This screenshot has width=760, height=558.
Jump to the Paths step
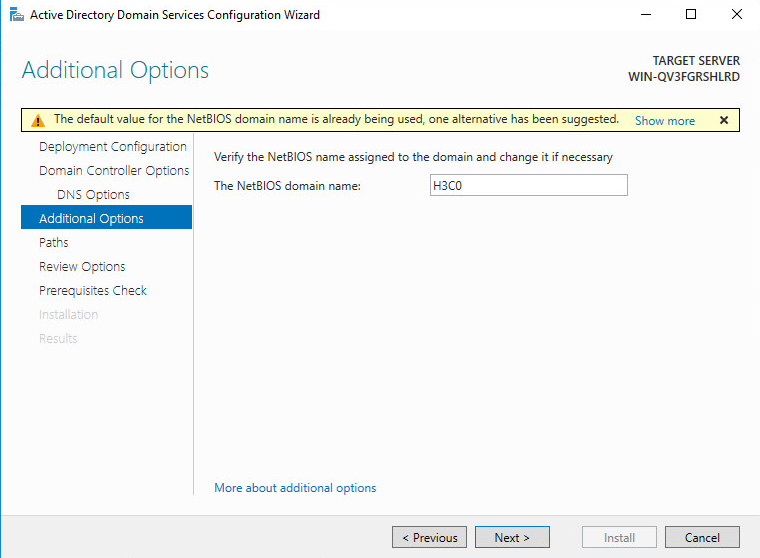(x=53, y=242)
